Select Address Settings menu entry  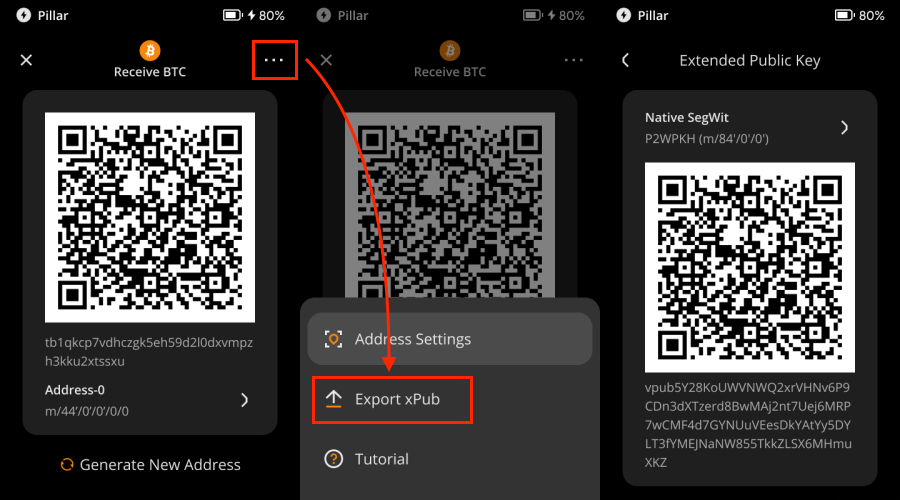tap(450, 339)
